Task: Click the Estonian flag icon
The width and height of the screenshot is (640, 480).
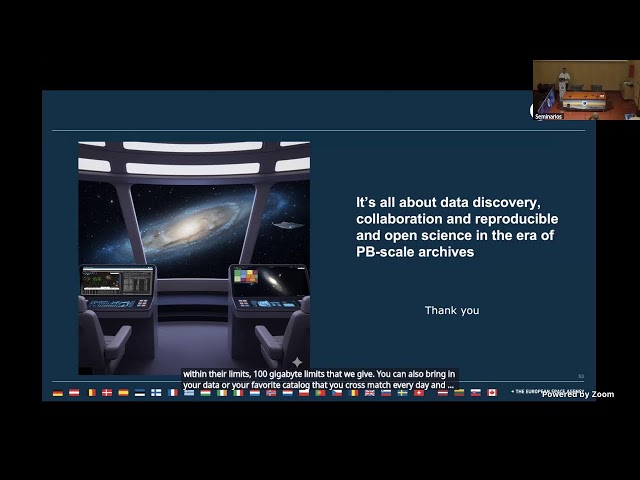Action: (140, 393)
